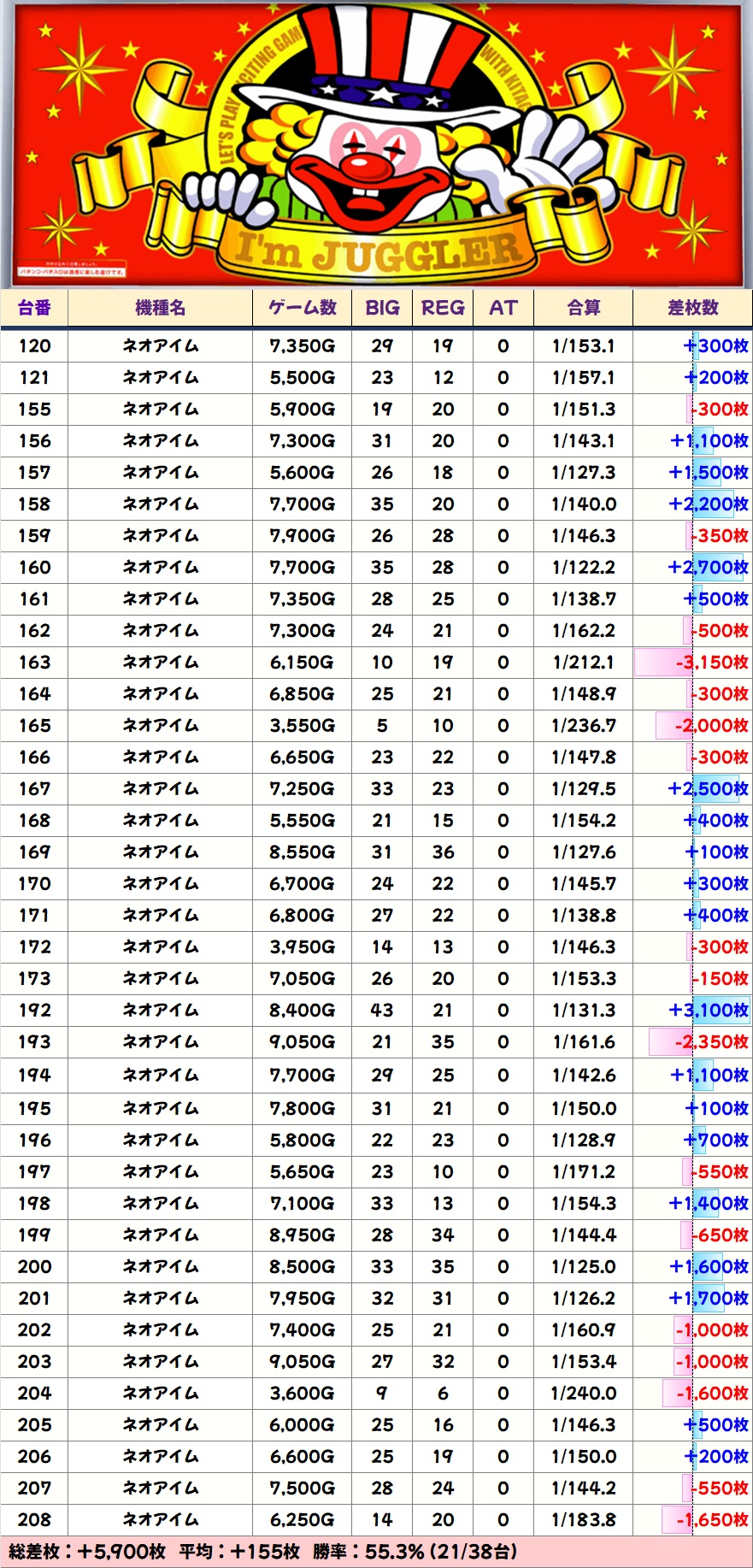
Task: Click the 1/240.0 combined rate cell
Action: coord(583,1394)
